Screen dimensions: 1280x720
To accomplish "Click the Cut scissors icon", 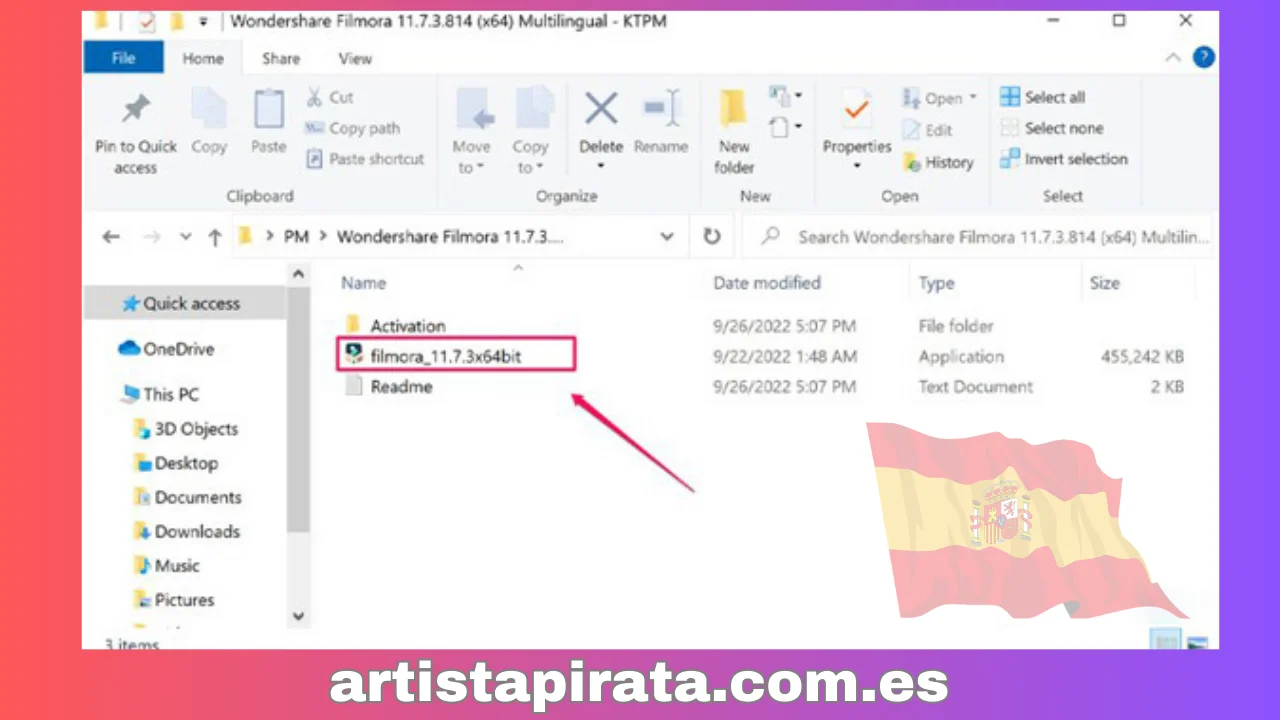I will click(x=314, y=97).
